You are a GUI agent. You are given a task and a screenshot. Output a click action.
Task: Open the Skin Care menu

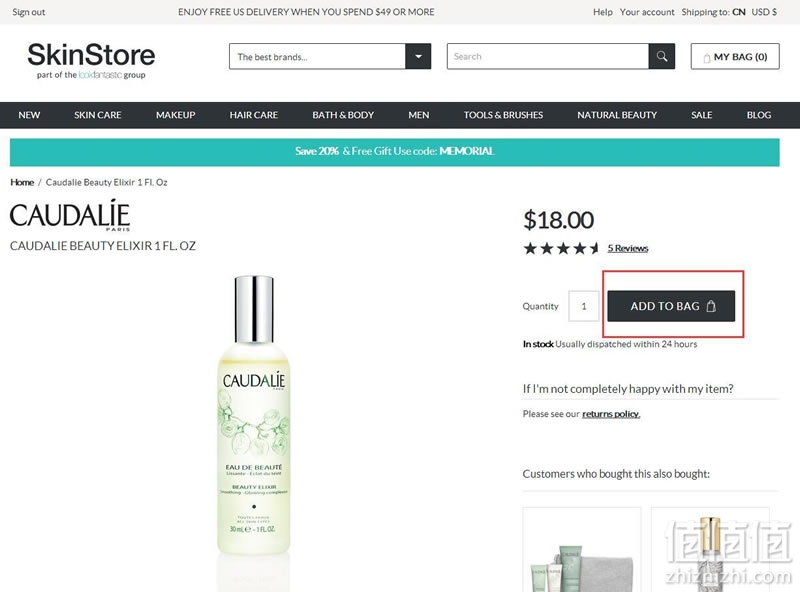click(97, 115)
